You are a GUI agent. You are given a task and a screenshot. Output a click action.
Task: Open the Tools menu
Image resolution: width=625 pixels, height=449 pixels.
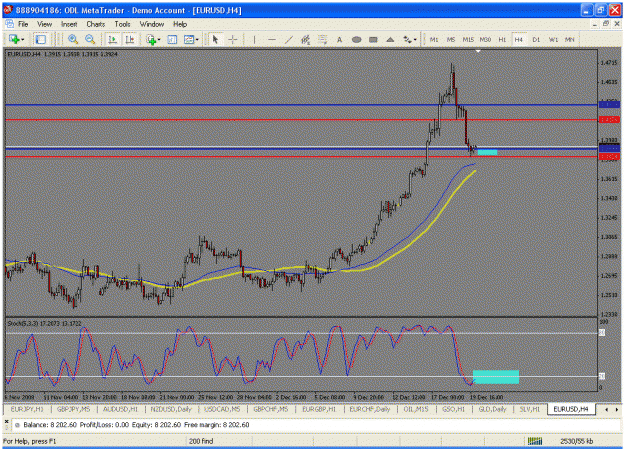tap(122, 24)
